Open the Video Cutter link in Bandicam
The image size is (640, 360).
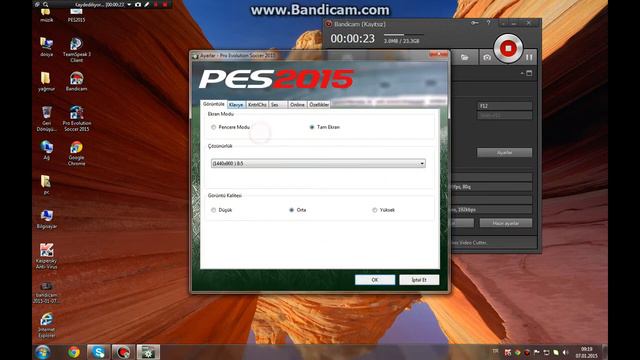pos(469,242)
